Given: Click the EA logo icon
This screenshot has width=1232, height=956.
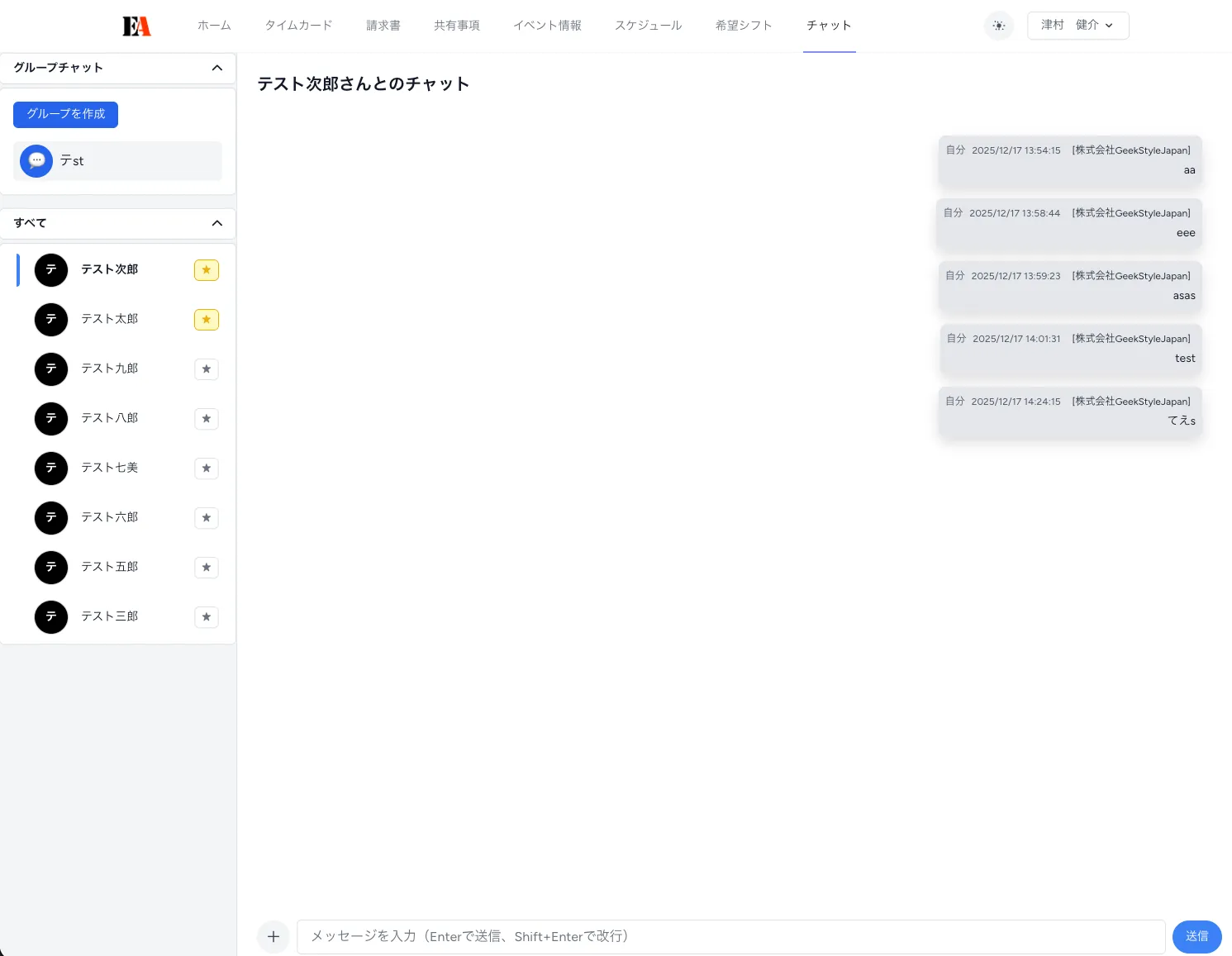Looking at the screenshot, I should [136, 26].
